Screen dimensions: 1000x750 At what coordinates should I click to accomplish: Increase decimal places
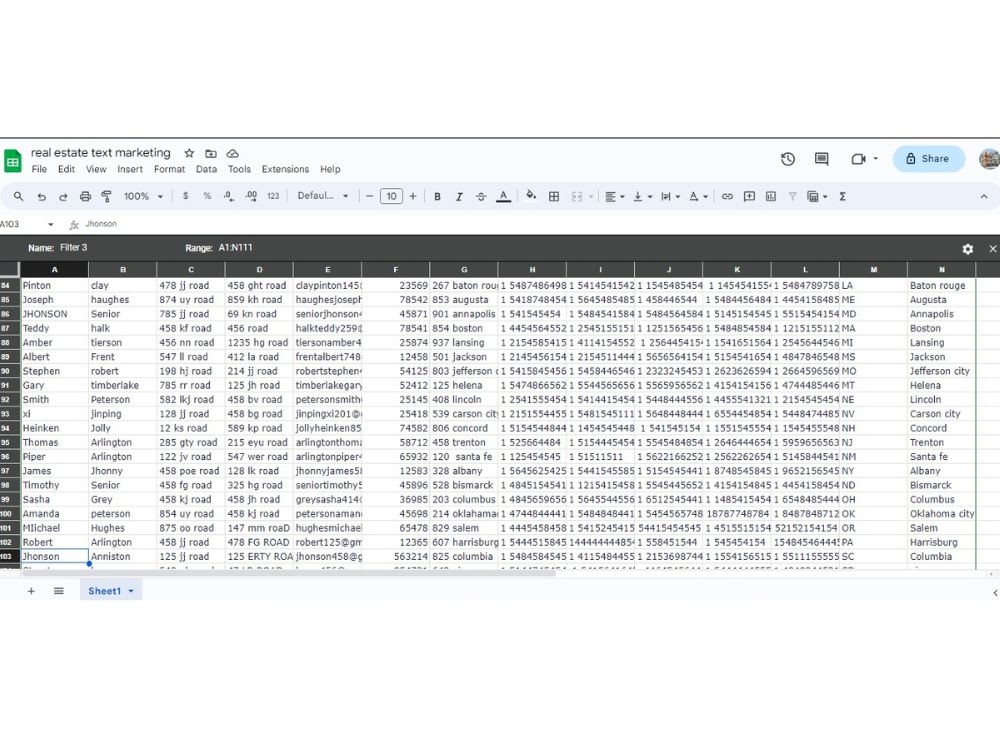[251, 196]
